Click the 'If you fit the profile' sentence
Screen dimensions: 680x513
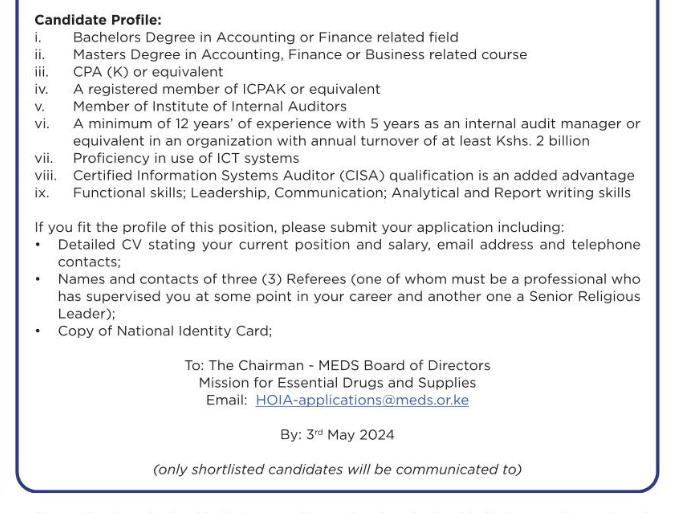(299, 227)
